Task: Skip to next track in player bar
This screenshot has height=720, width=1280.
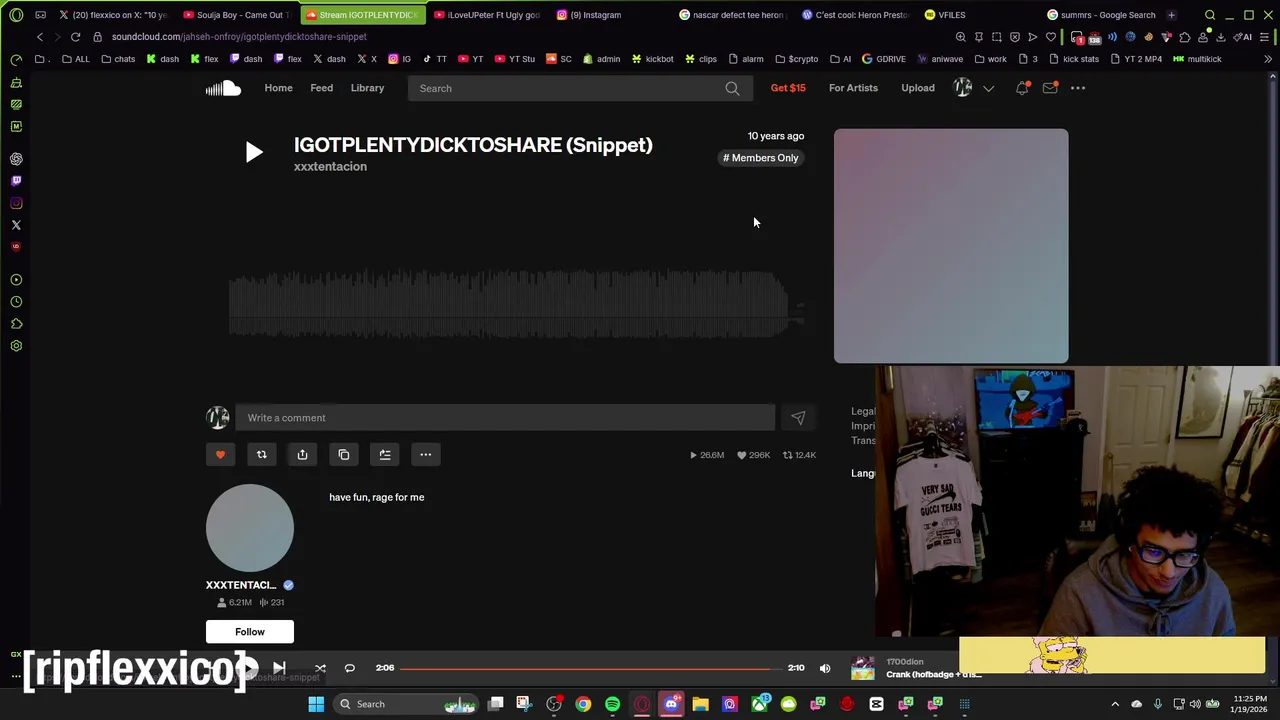Action: [x=279, y=668]
